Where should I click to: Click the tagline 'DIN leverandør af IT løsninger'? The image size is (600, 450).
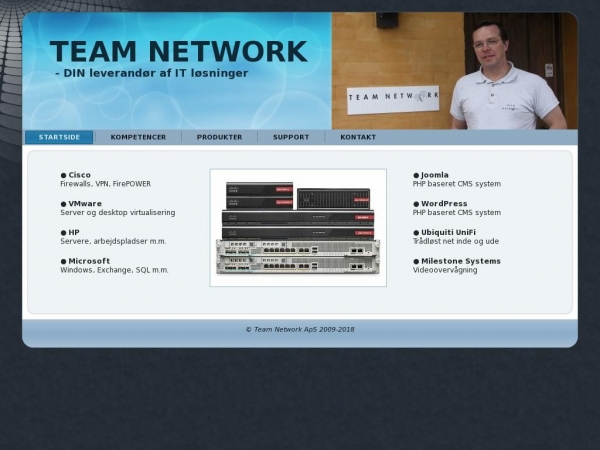point(152,73)
